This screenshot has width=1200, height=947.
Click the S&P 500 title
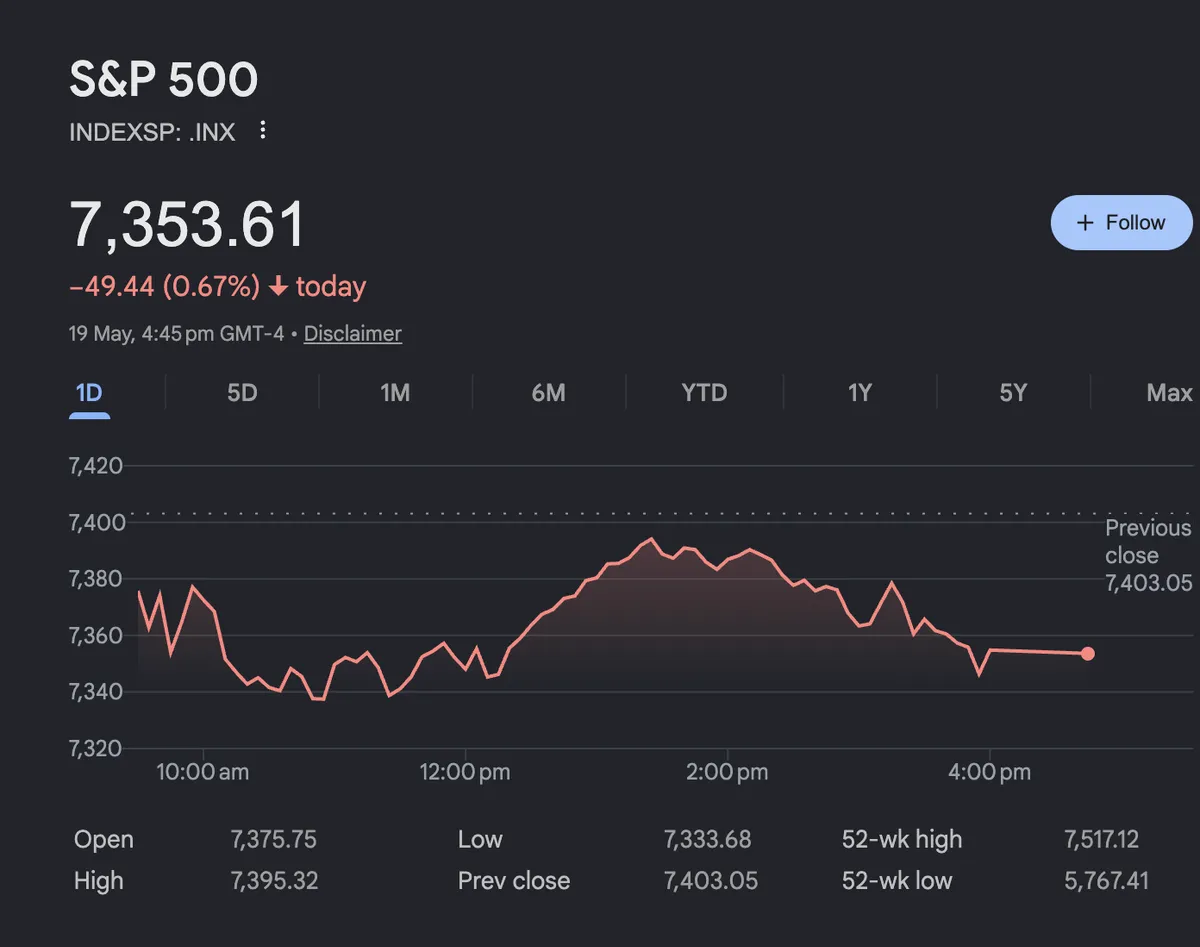tap(164, 80)
